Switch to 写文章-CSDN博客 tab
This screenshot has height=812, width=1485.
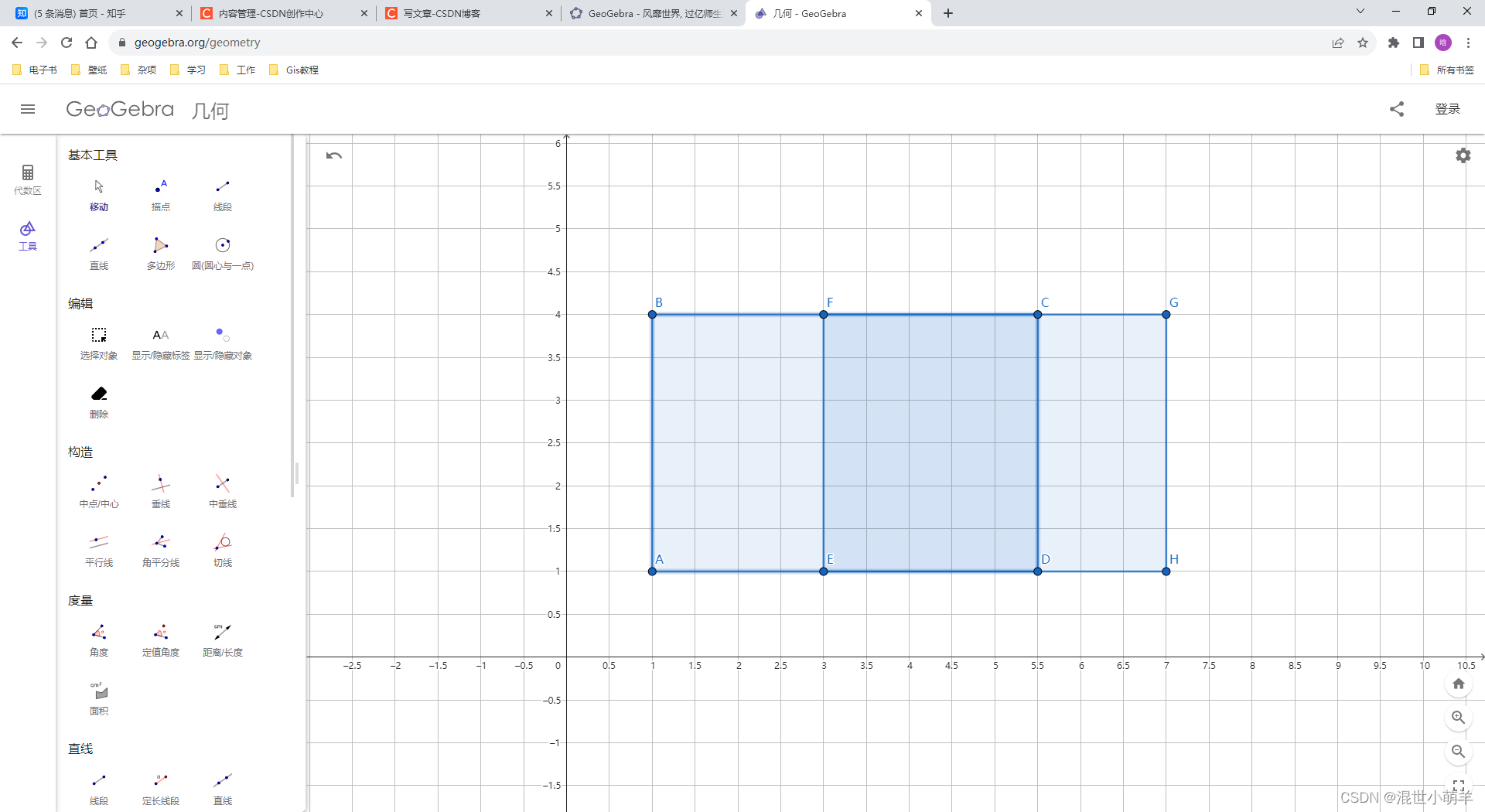click(x=469, y=13)
